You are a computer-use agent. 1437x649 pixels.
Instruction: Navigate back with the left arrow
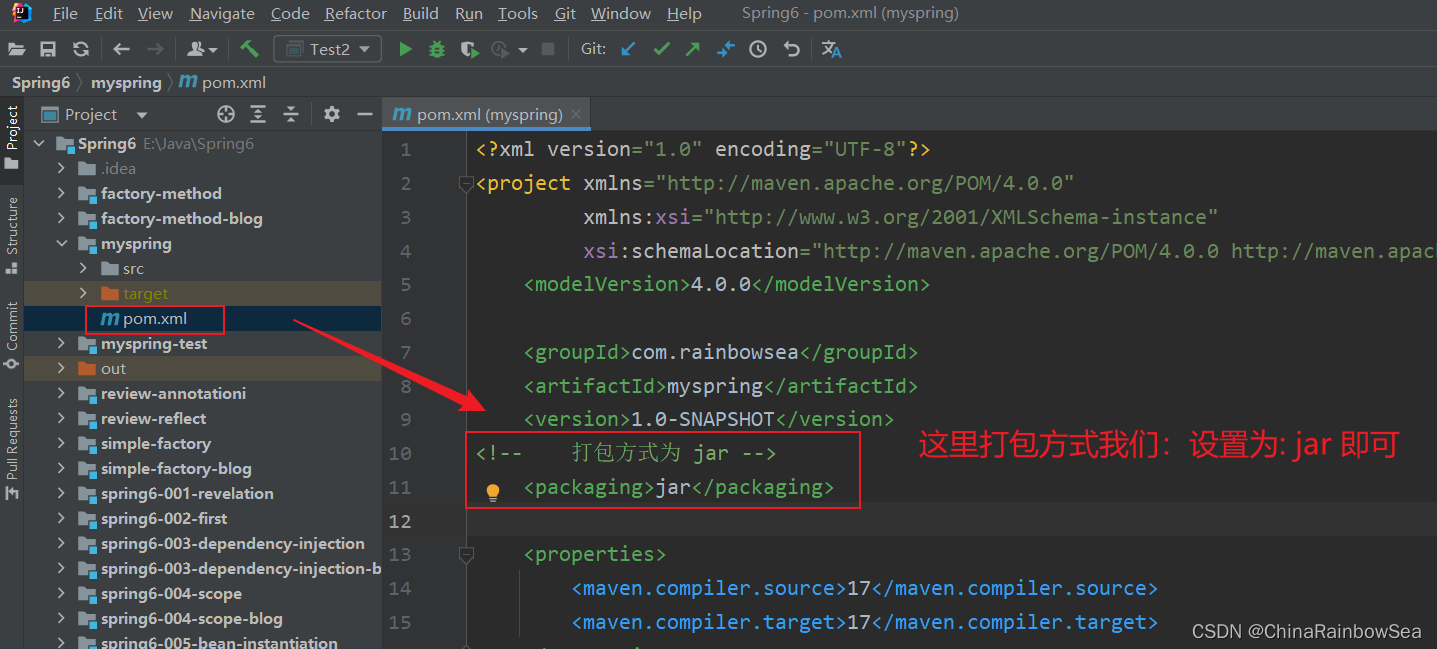pos(122,49)
